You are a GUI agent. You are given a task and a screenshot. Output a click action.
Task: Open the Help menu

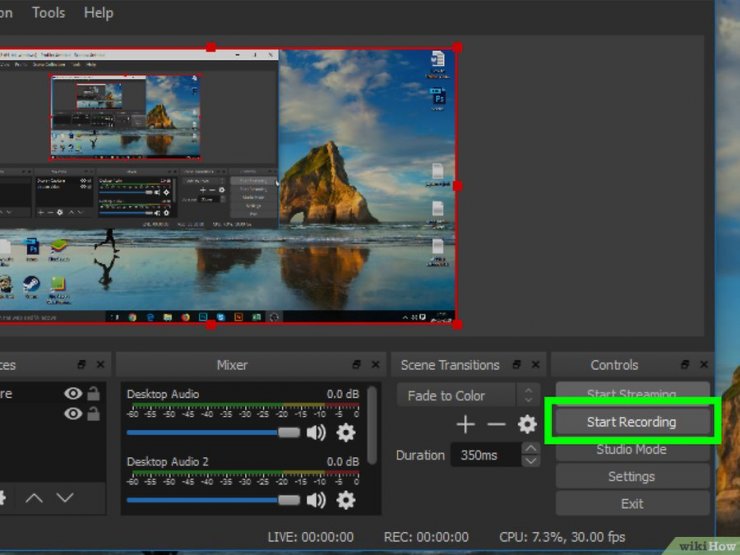[99, 12]
